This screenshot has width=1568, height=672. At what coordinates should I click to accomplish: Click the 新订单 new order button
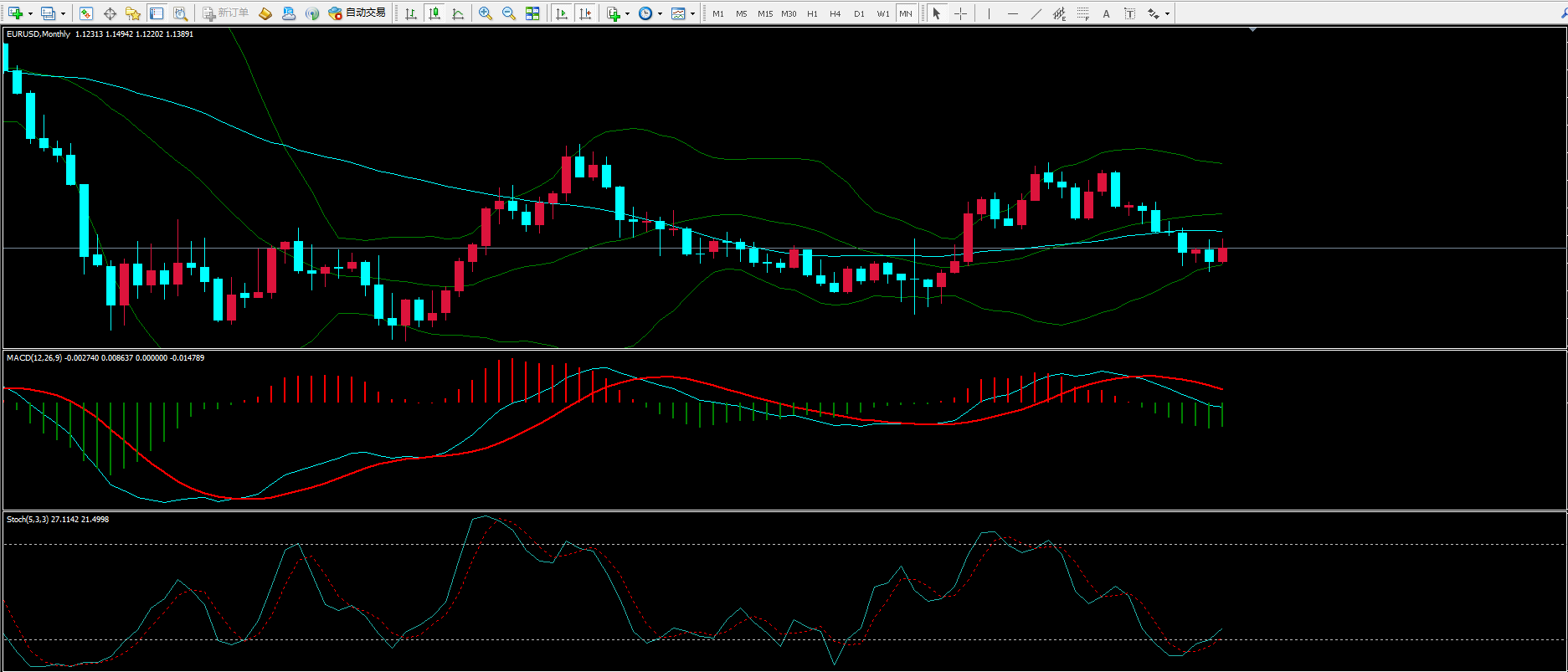tap(225, 13)
